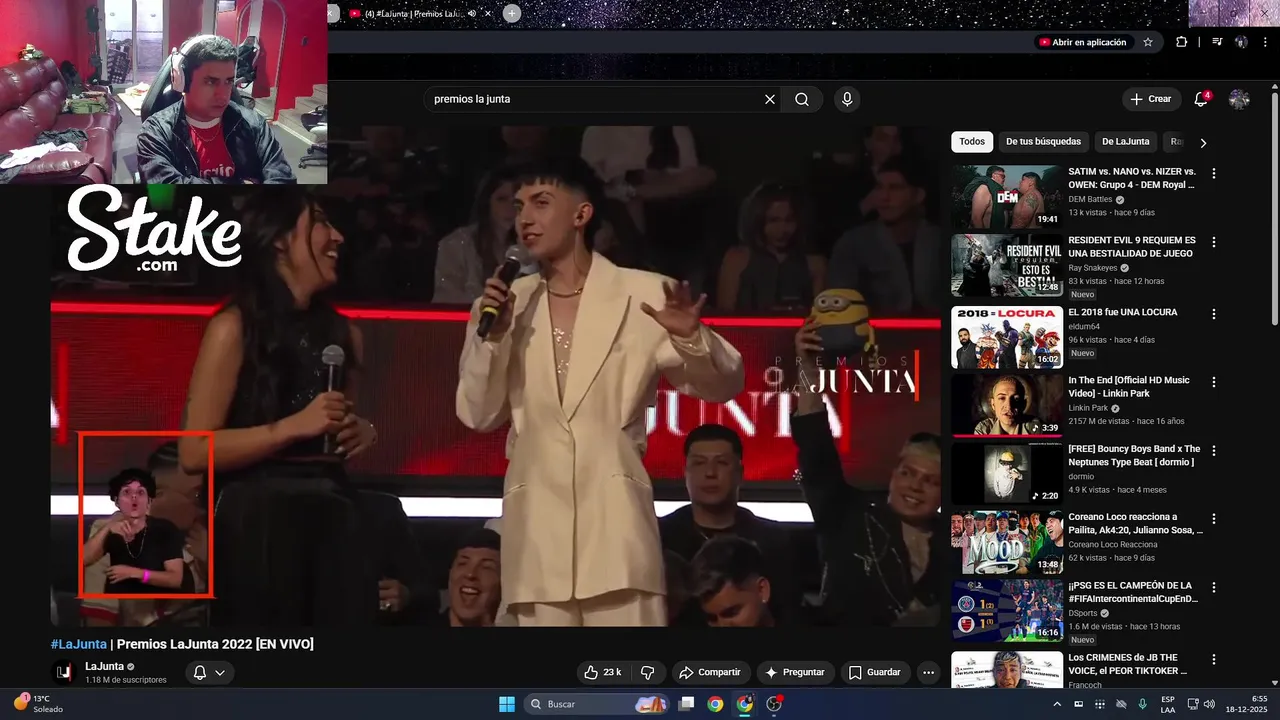
Task: Expand the notification bell dropdown for LaJunta
Action: tap(219, 672)
